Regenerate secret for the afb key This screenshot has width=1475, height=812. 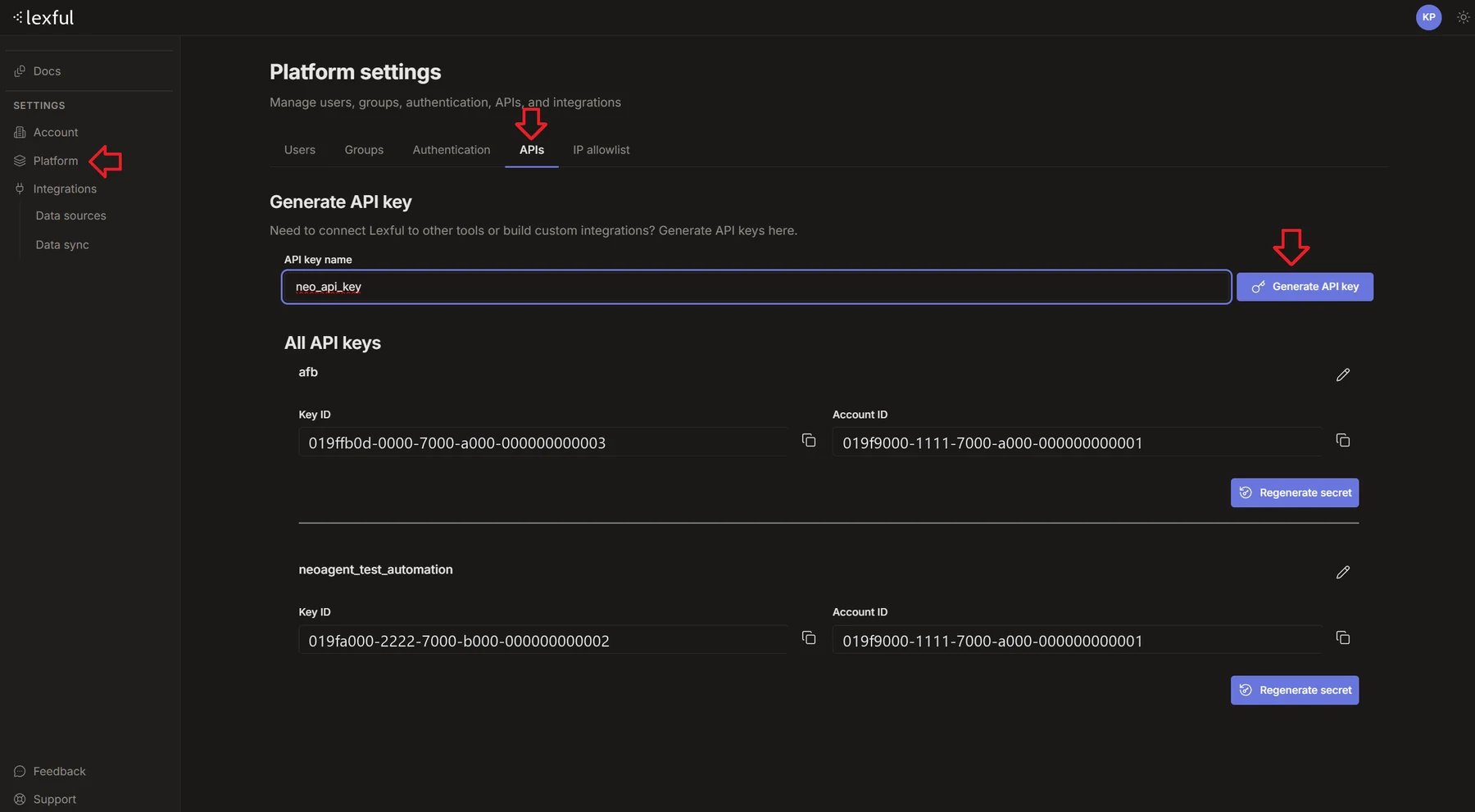[x=1295, y=492]
